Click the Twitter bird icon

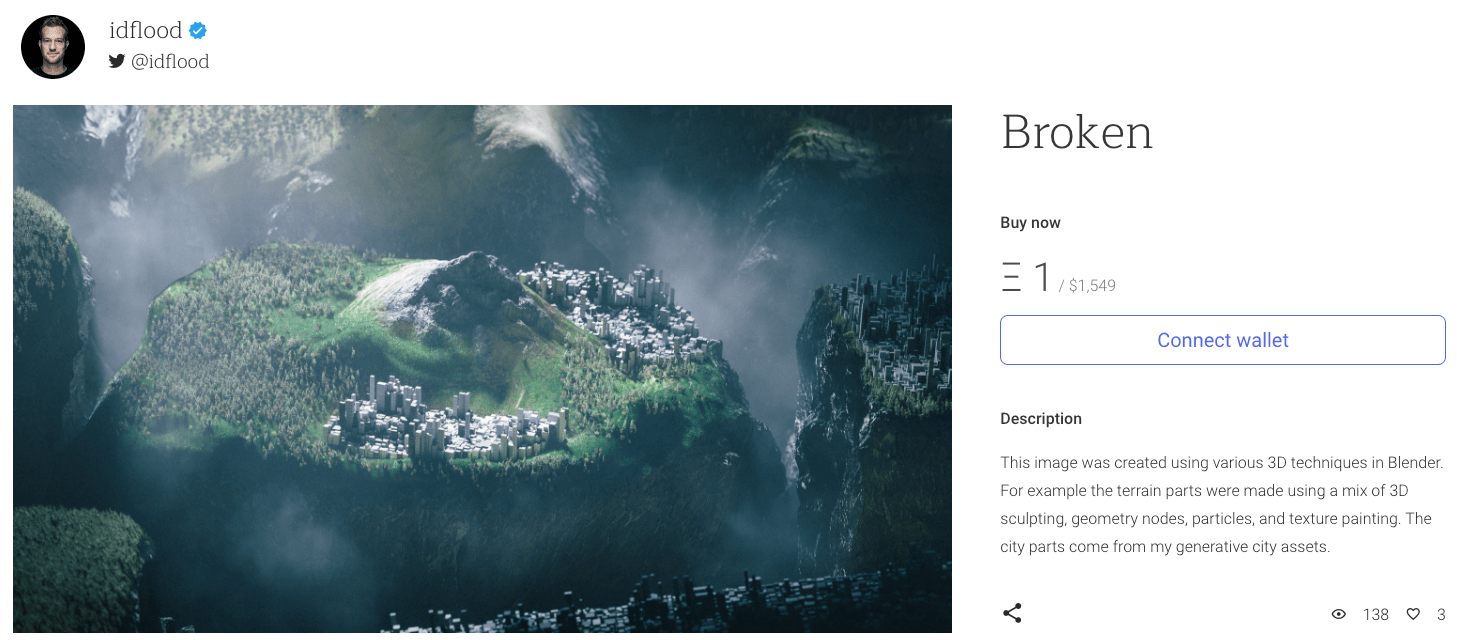coord(117,61)
